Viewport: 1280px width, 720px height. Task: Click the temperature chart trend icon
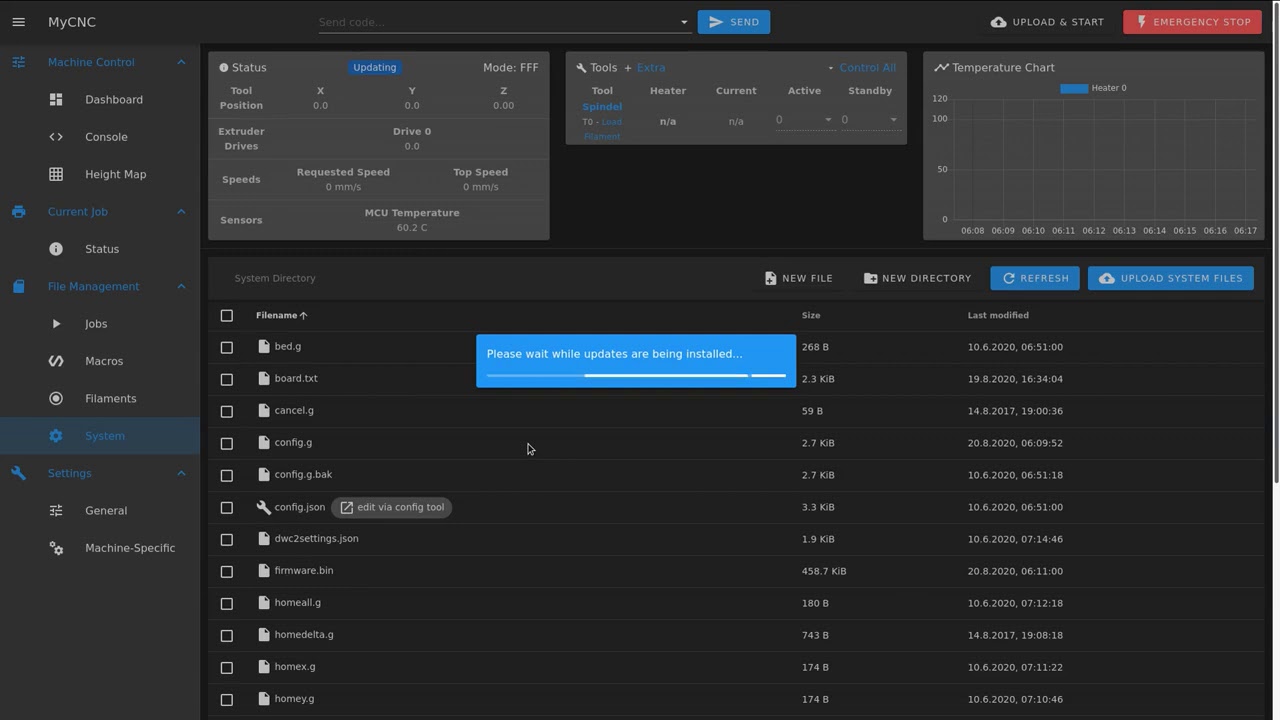(941, 68)
